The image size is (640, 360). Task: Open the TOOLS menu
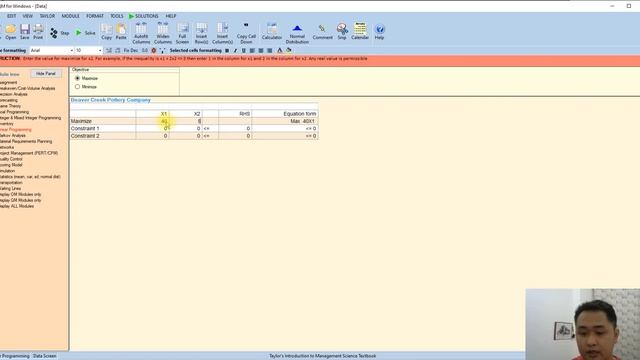point(117,16)
